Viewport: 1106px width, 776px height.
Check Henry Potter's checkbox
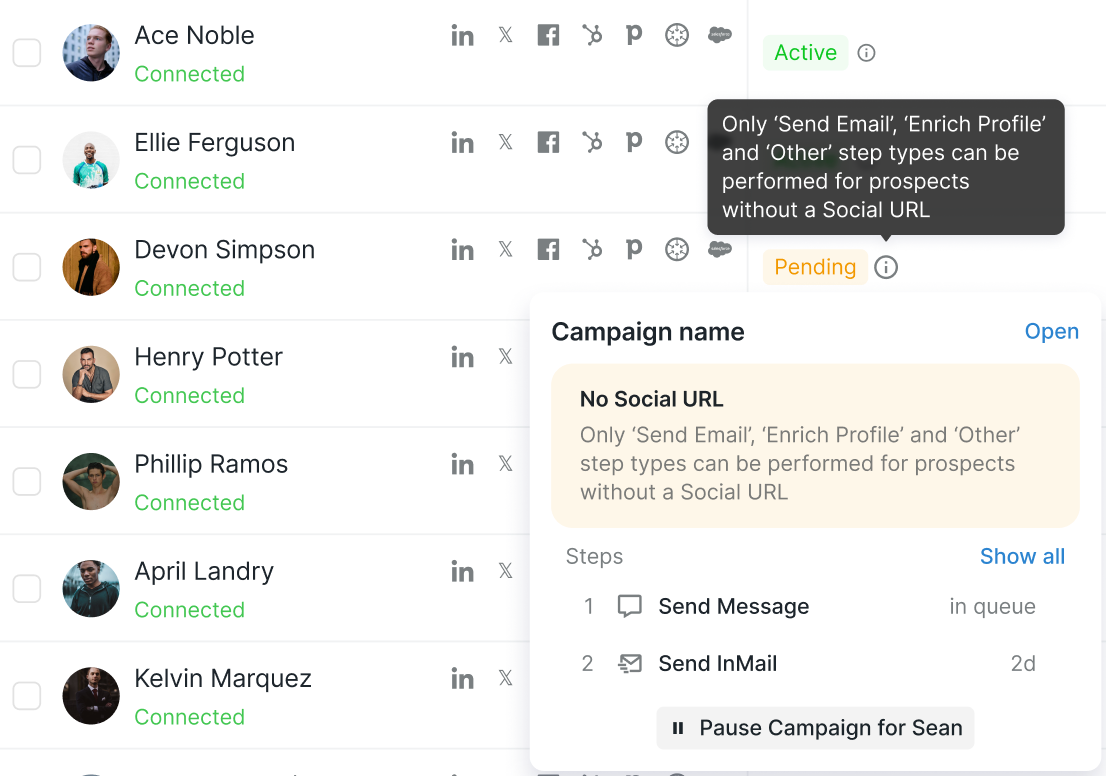point(27,375)
